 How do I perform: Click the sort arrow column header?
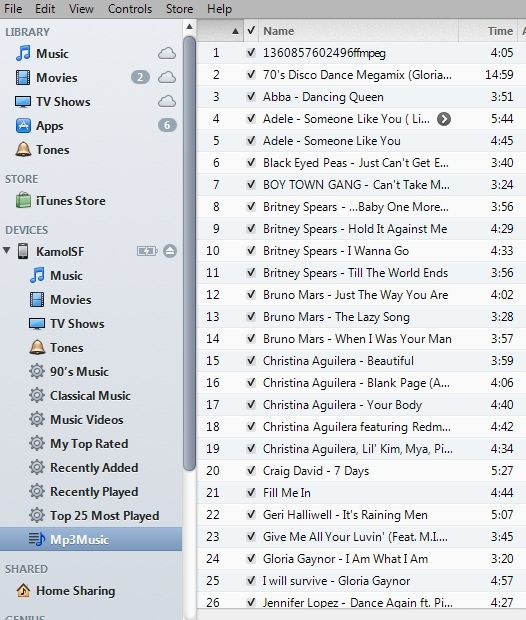220,30
